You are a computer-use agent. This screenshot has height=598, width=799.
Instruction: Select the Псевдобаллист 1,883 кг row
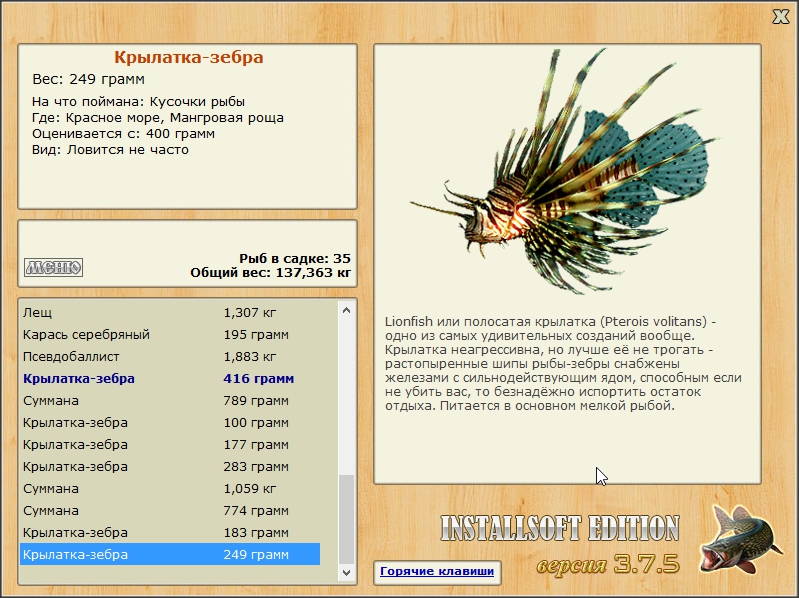pyautogui.click(x=170, y=357)
